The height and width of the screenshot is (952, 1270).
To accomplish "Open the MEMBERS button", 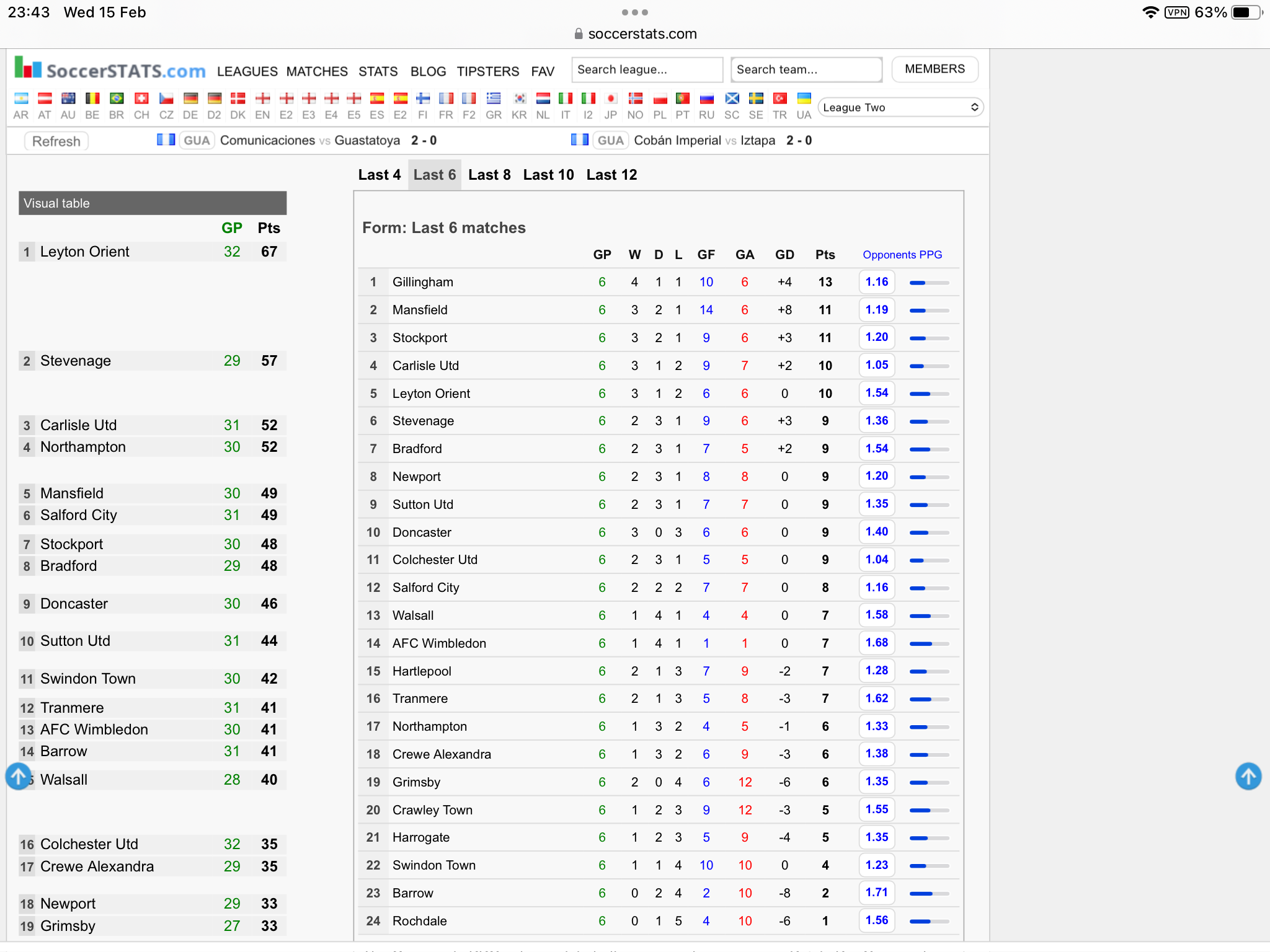I will pyautogui.click(x=935, y=69).
